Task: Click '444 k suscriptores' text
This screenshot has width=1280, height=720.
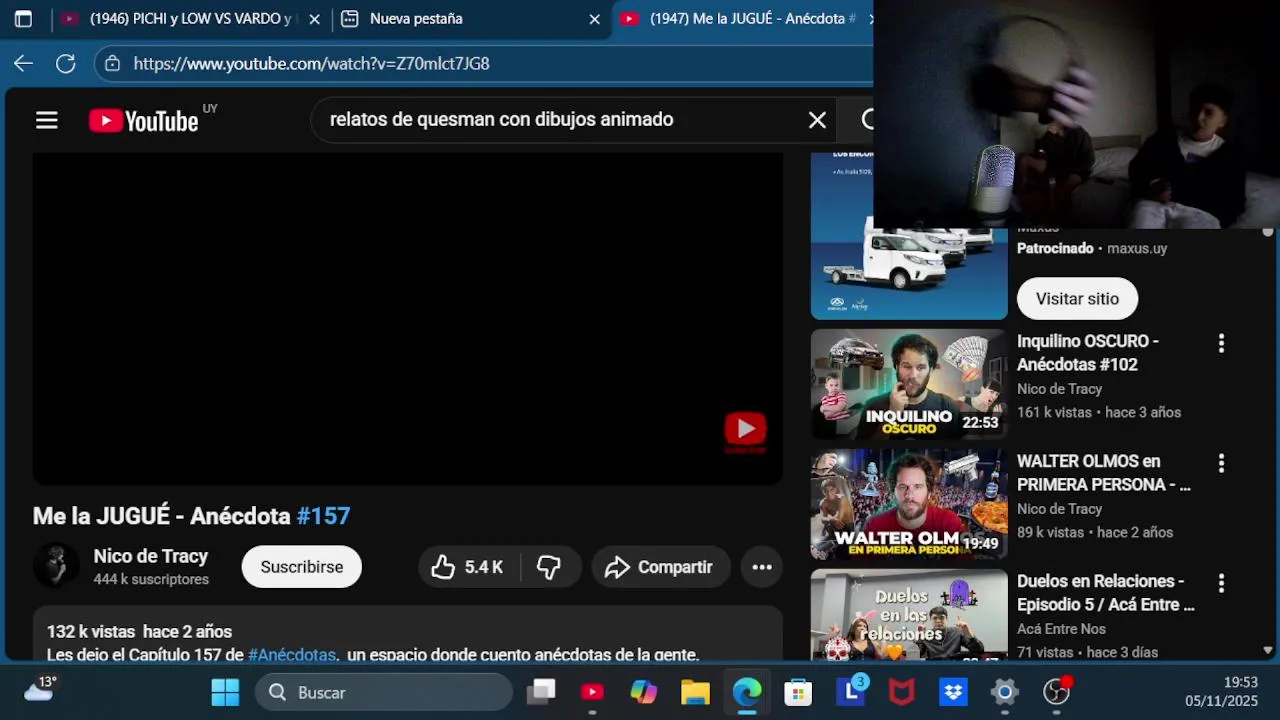Action: pos(151,580)
